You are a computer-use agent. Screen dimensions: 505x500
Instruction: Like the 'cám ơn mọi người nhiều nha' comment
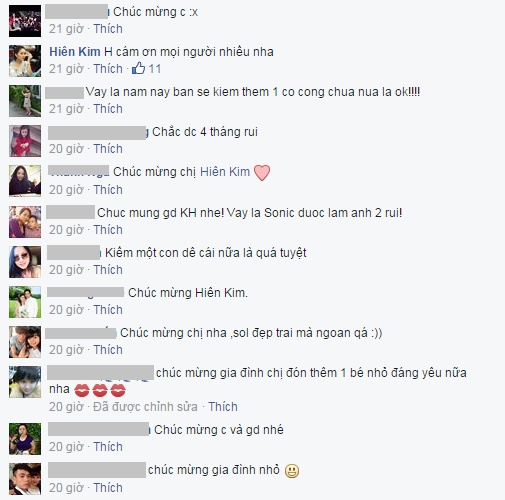(108, 69)
